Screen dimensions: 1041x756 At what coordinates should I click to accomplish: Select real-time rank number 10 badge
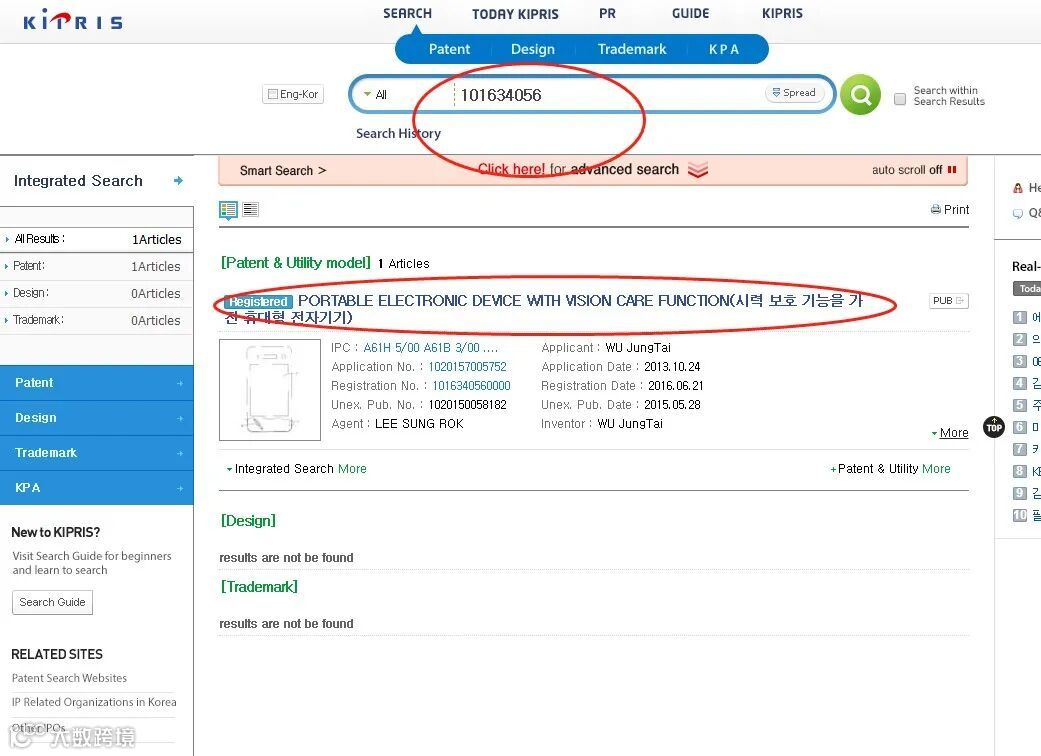[x=1020, y=515]
